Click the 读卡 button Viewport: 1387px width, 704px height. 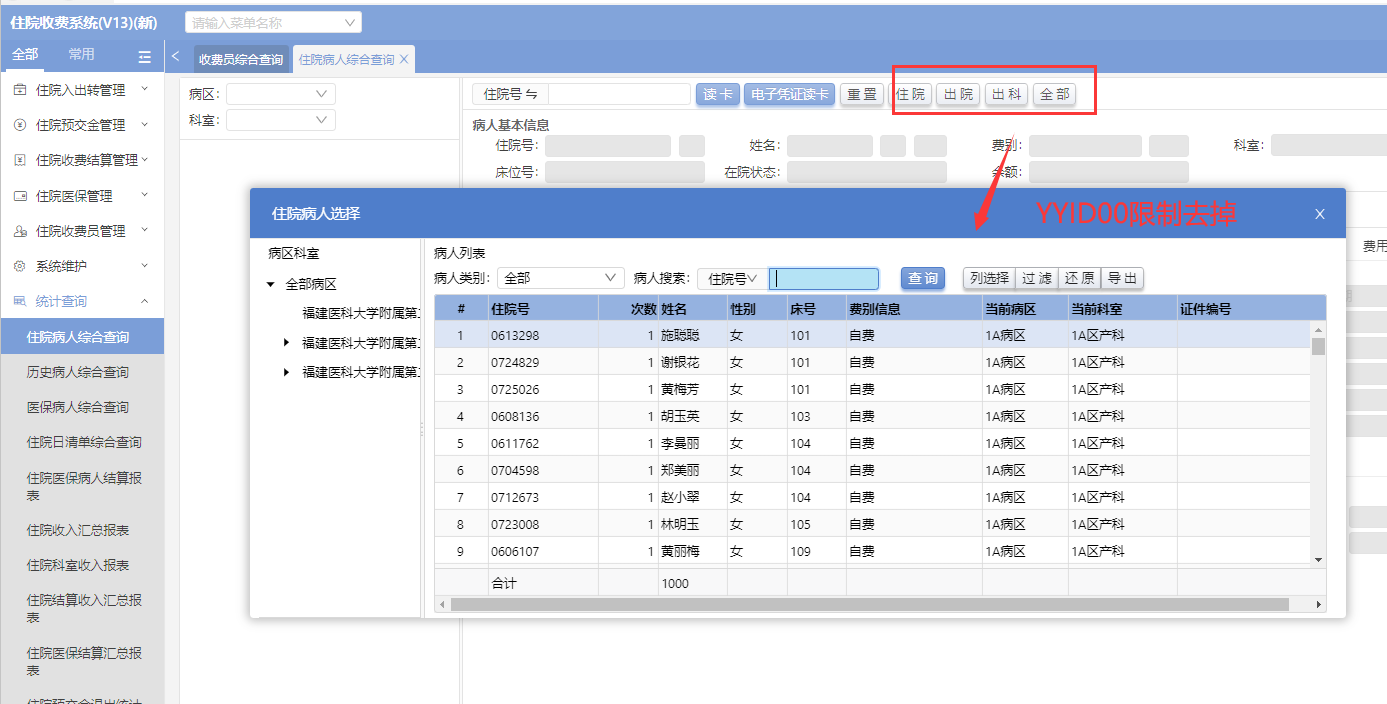(718, 94)
